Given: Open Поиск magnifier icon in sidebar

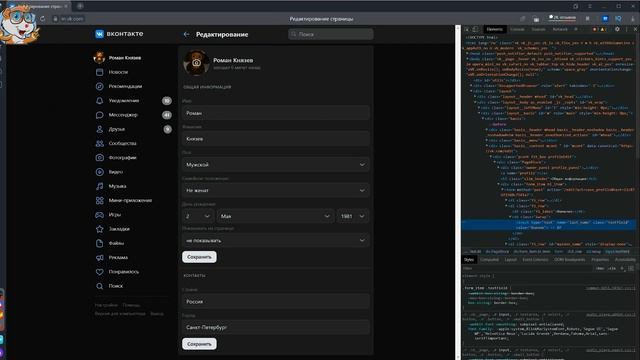Looking at the screenshot, I should pos(100,286).
